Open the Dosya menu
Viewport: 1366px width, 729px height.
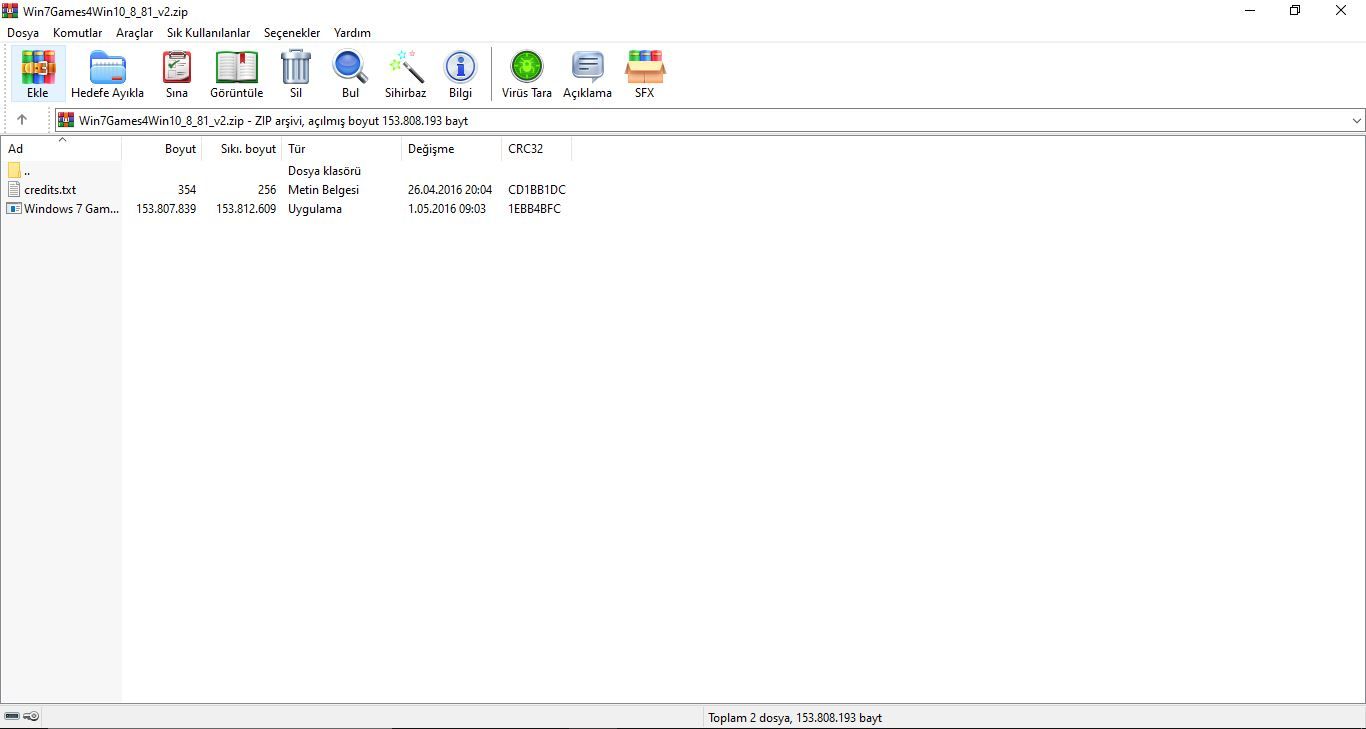pyautogui.click(x=23, y=33)
